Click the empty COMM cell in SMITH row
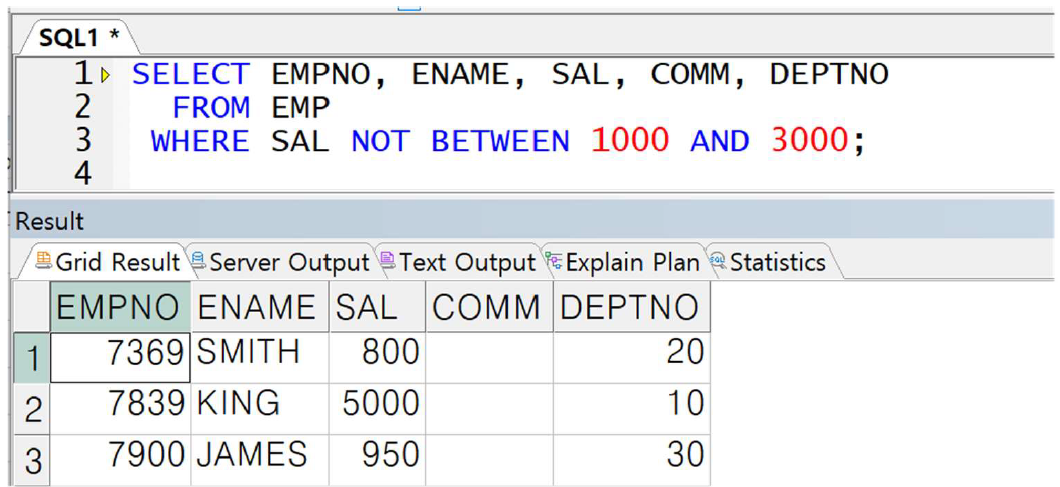This screenshot has width=1060, height=487. pos(489,358)
